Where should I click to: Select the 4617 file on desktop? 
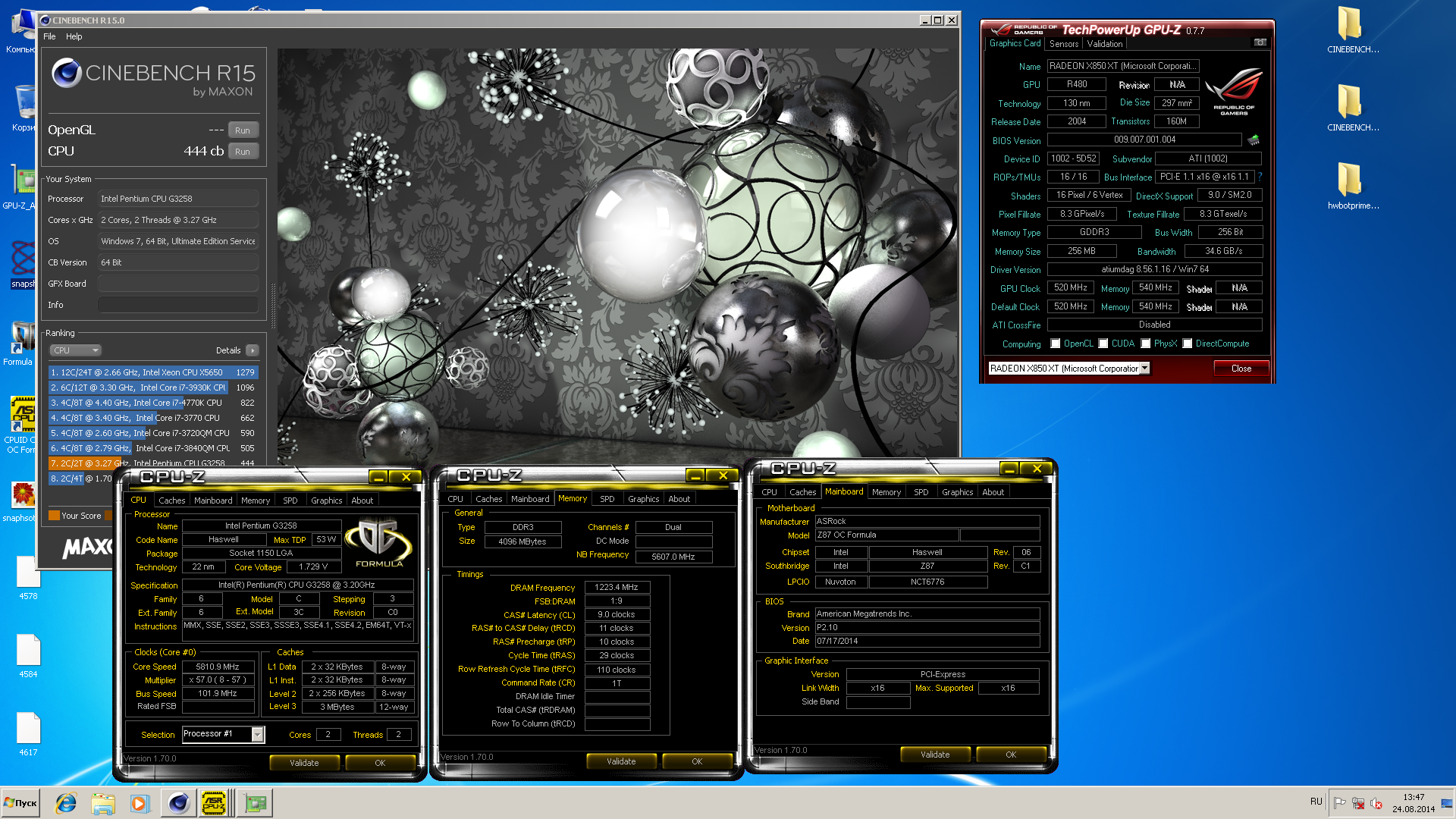28,734
